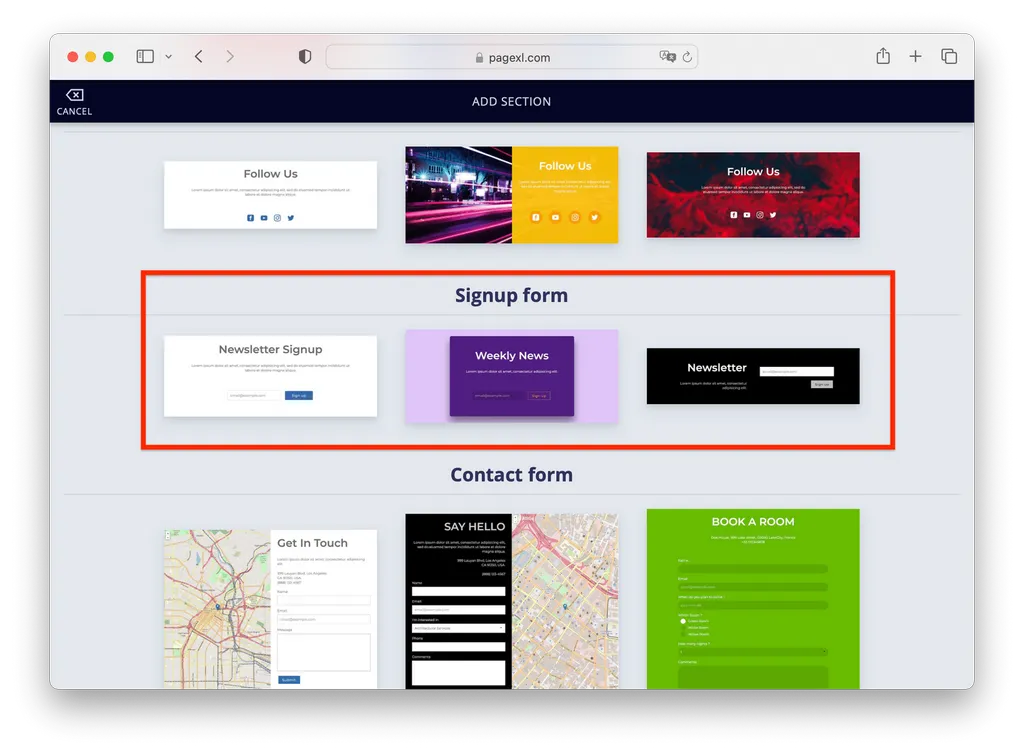Select the Get In Touch map template
Screen dimensions: 1024x755
click(270, 609)
